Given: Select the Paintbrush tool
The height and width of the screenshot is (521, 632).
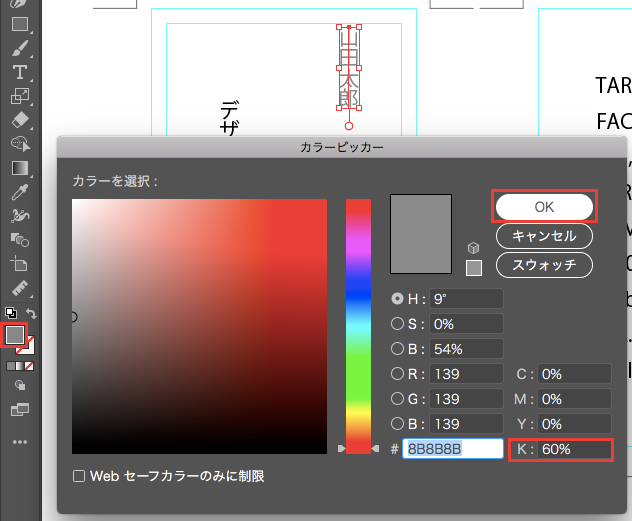Looking at the screenshot, I should click(x=19, y=47).
